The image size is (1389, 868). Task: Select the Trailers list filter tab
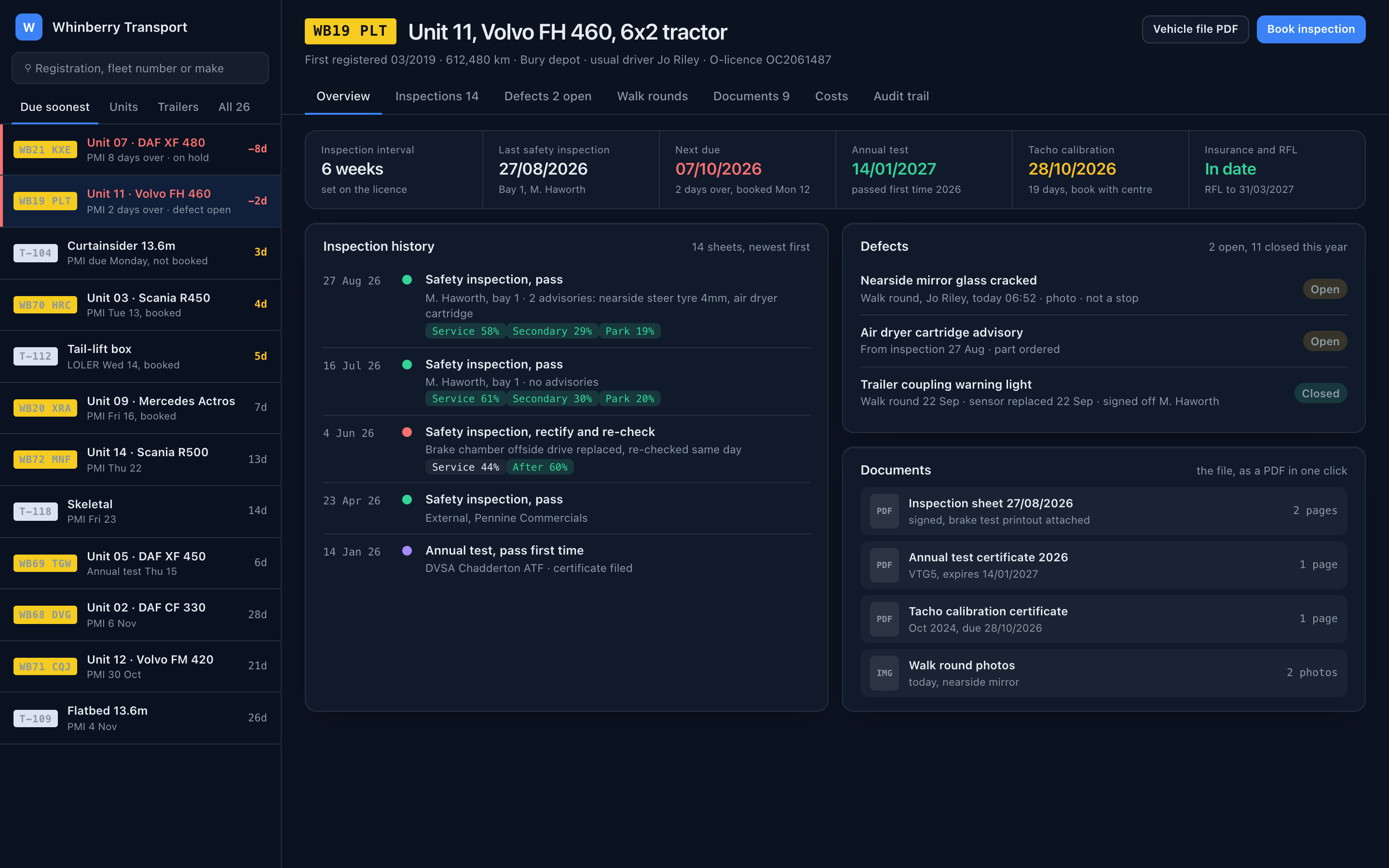point(178,107)
